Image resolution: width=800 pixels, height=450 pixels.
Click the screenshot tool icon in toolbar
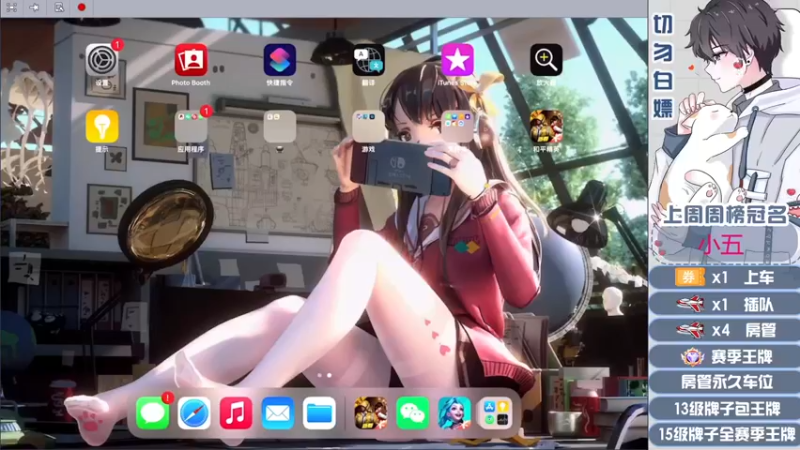59,7
